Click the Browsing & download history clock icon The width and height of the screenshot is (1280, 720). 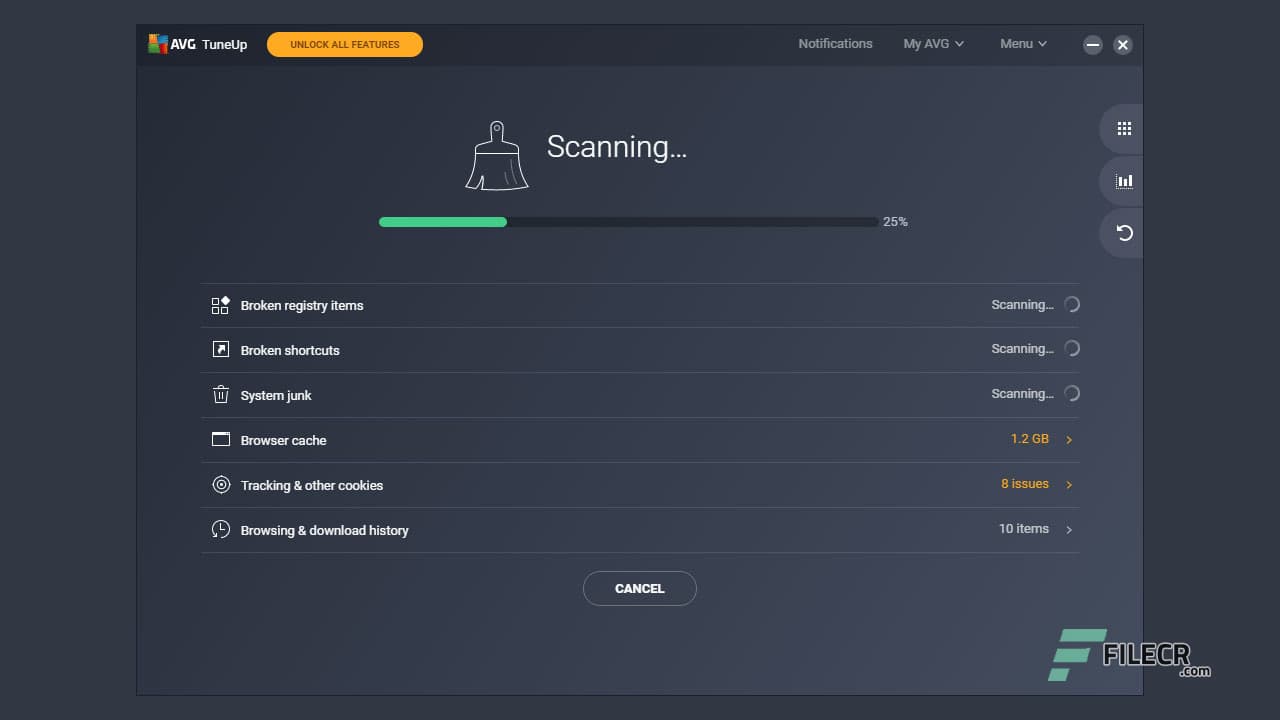click(x=220, y=529)
